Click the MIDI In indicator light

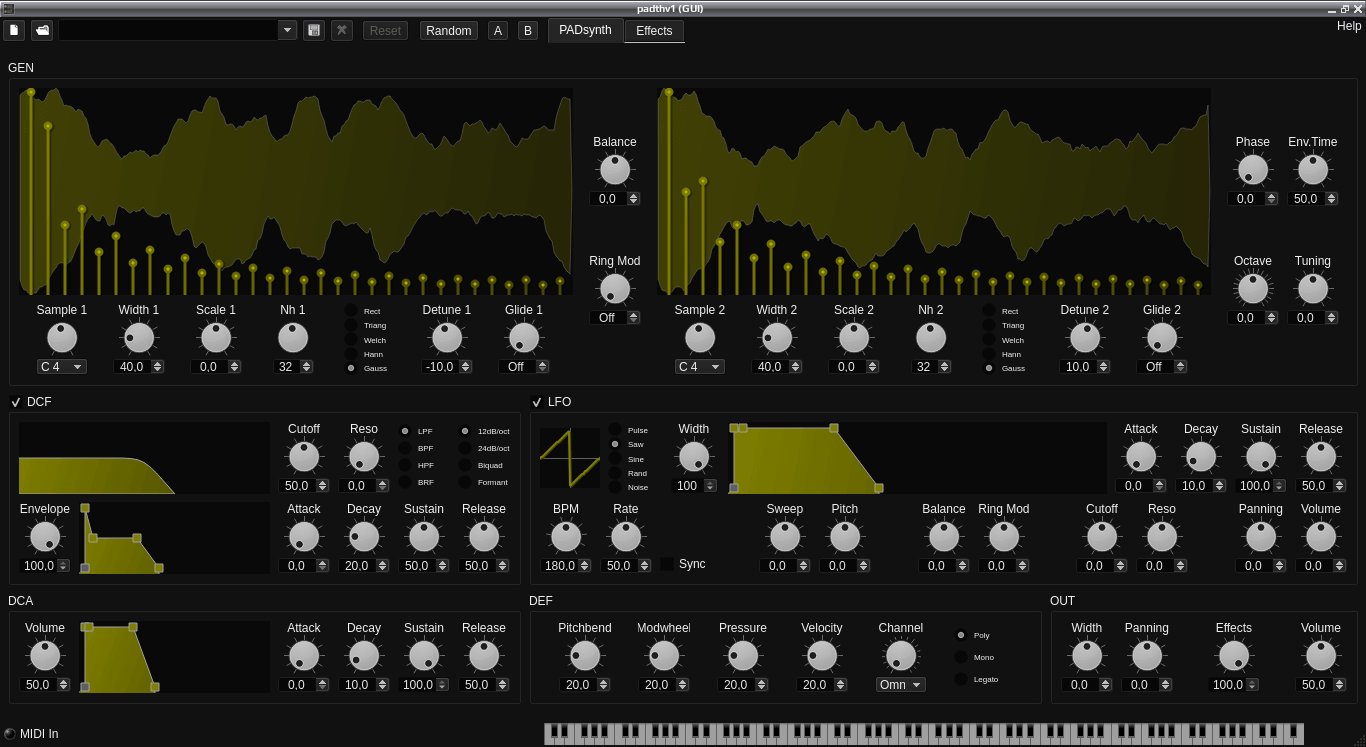pos(10,733)
